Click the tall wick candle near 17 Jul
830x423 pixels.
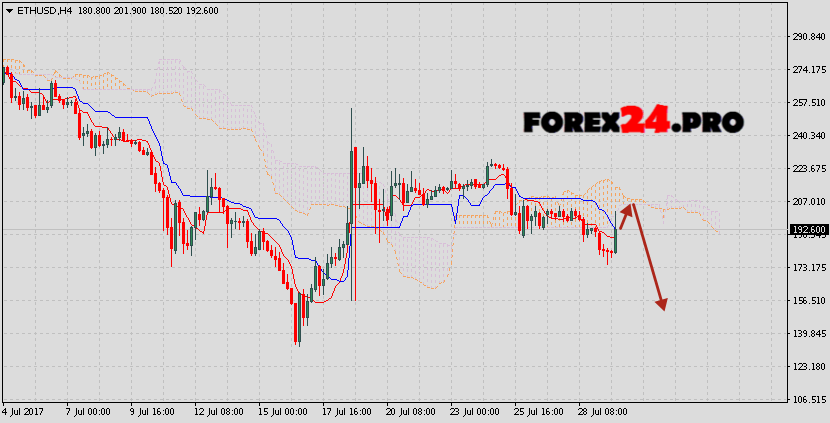coord(352,200)
